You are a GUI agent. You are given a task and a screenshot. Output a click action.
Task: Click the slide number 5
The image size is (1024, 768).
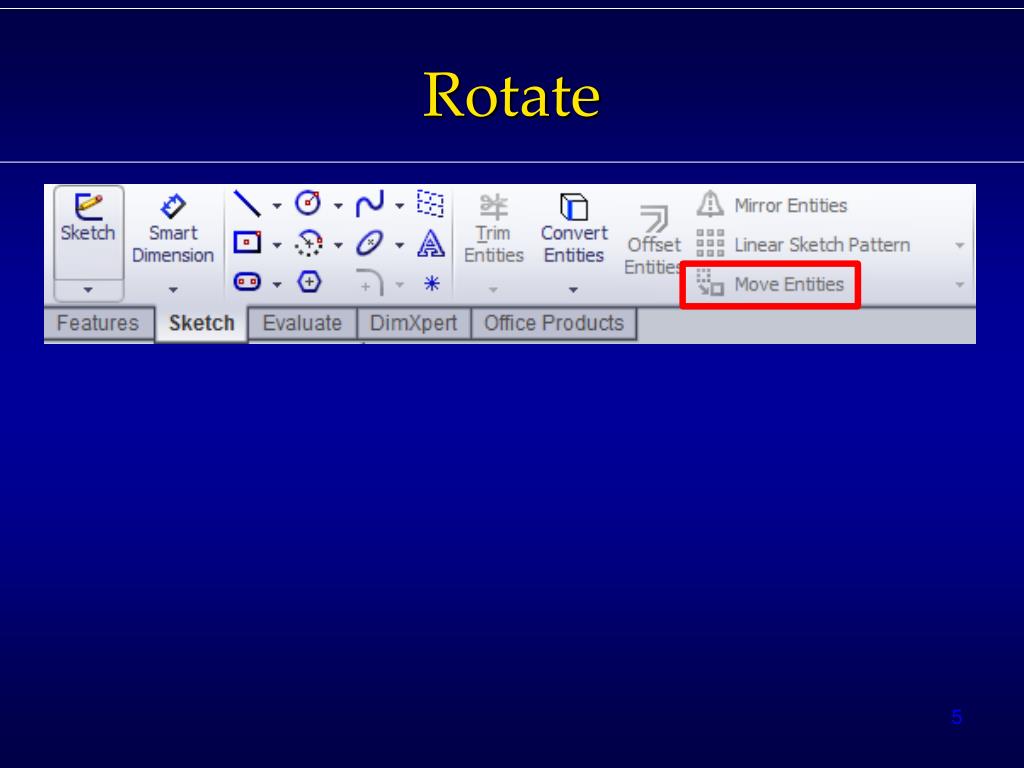point(957,717)
